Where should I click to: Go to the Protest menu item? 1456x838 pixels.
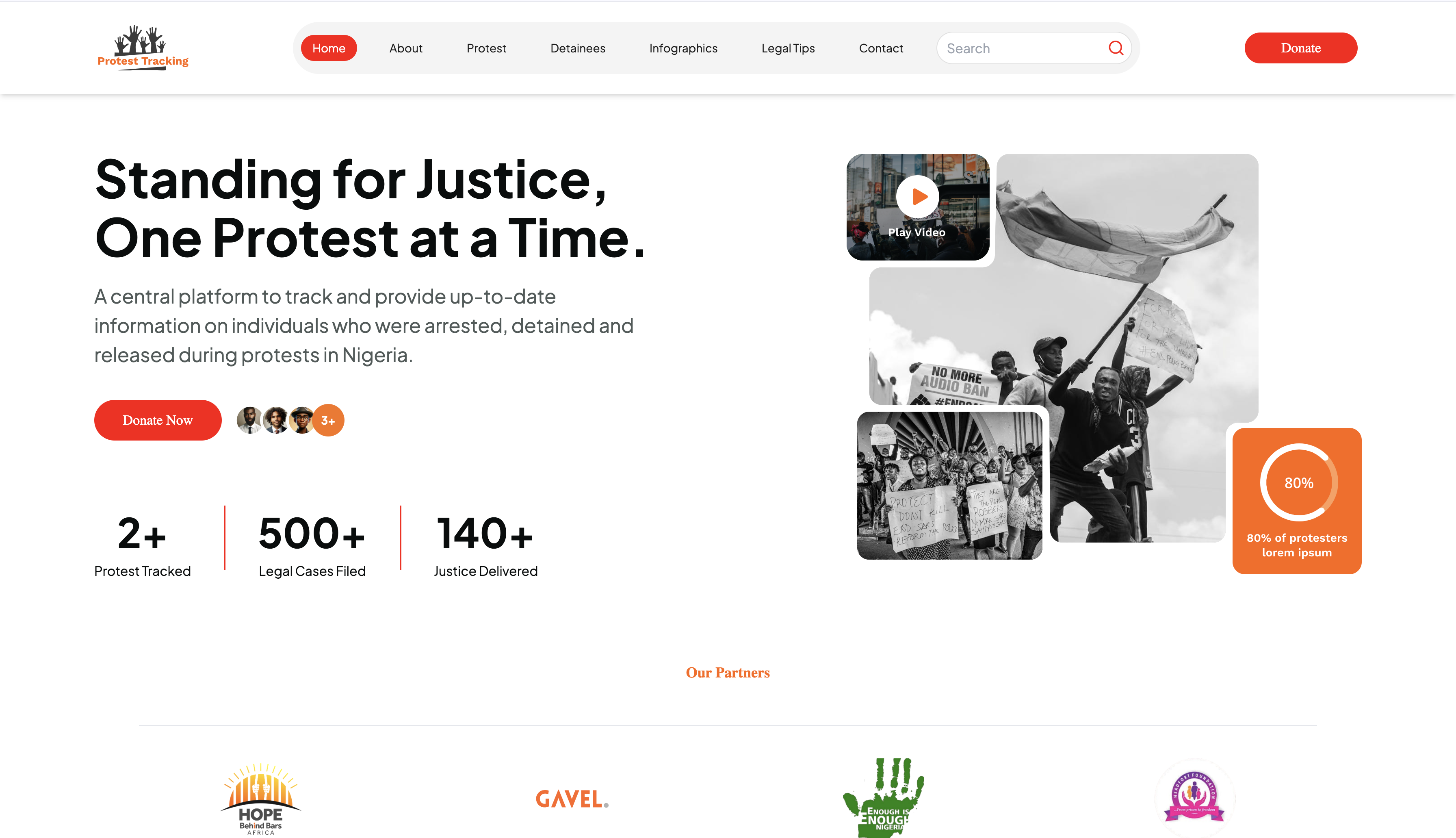486,48
